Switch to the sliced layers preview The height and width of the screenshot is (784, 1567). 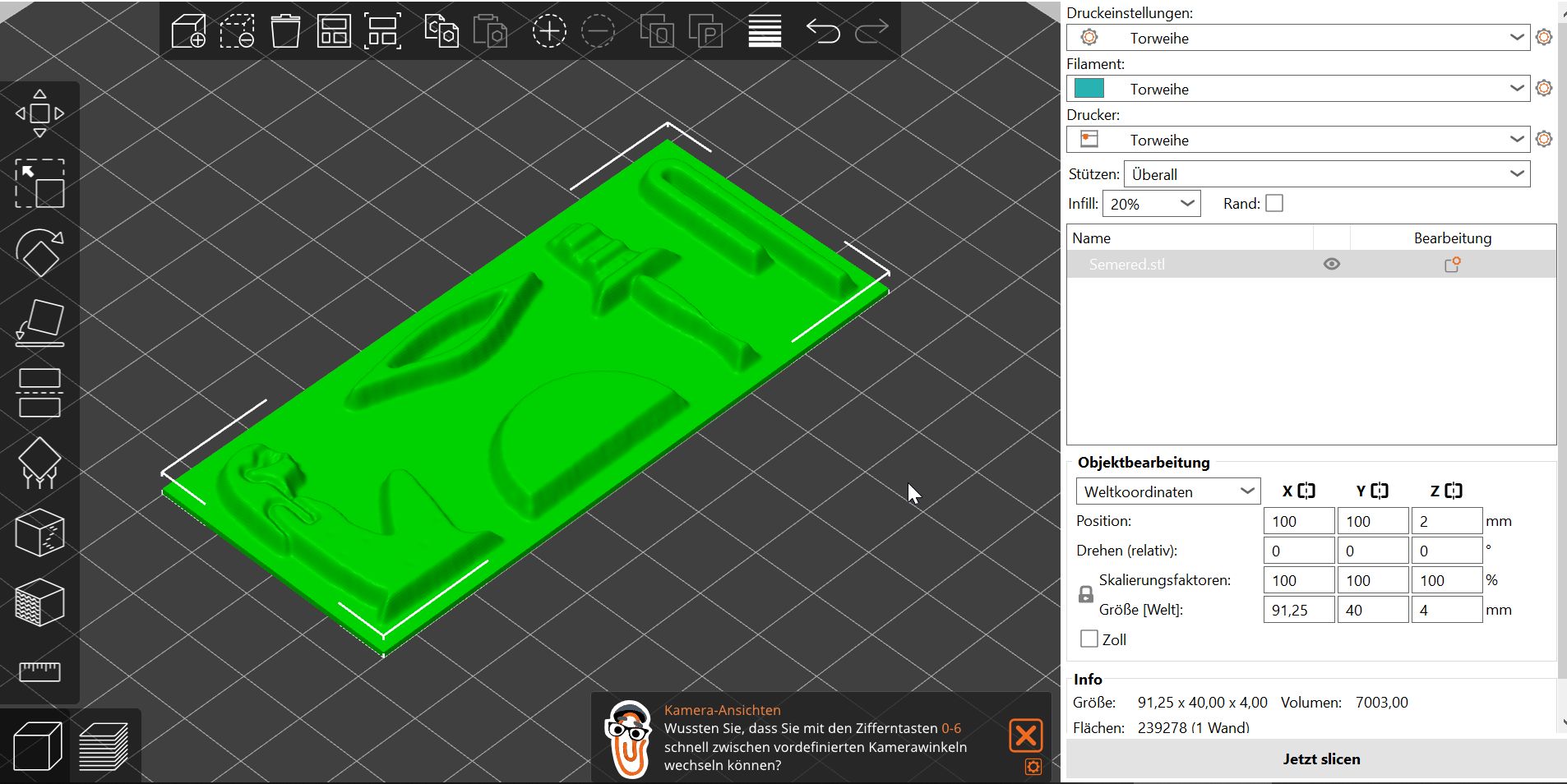[x=104, y=746]
